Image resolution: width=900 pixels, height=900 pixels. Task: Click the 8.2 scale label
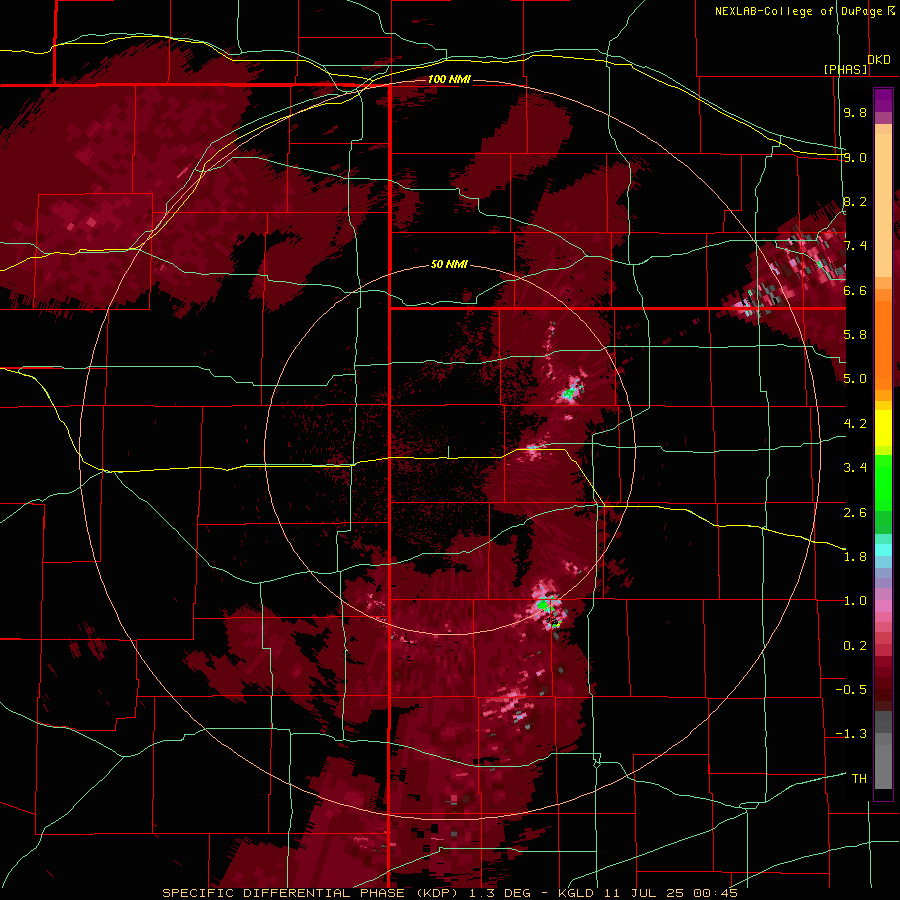(855, 201)
